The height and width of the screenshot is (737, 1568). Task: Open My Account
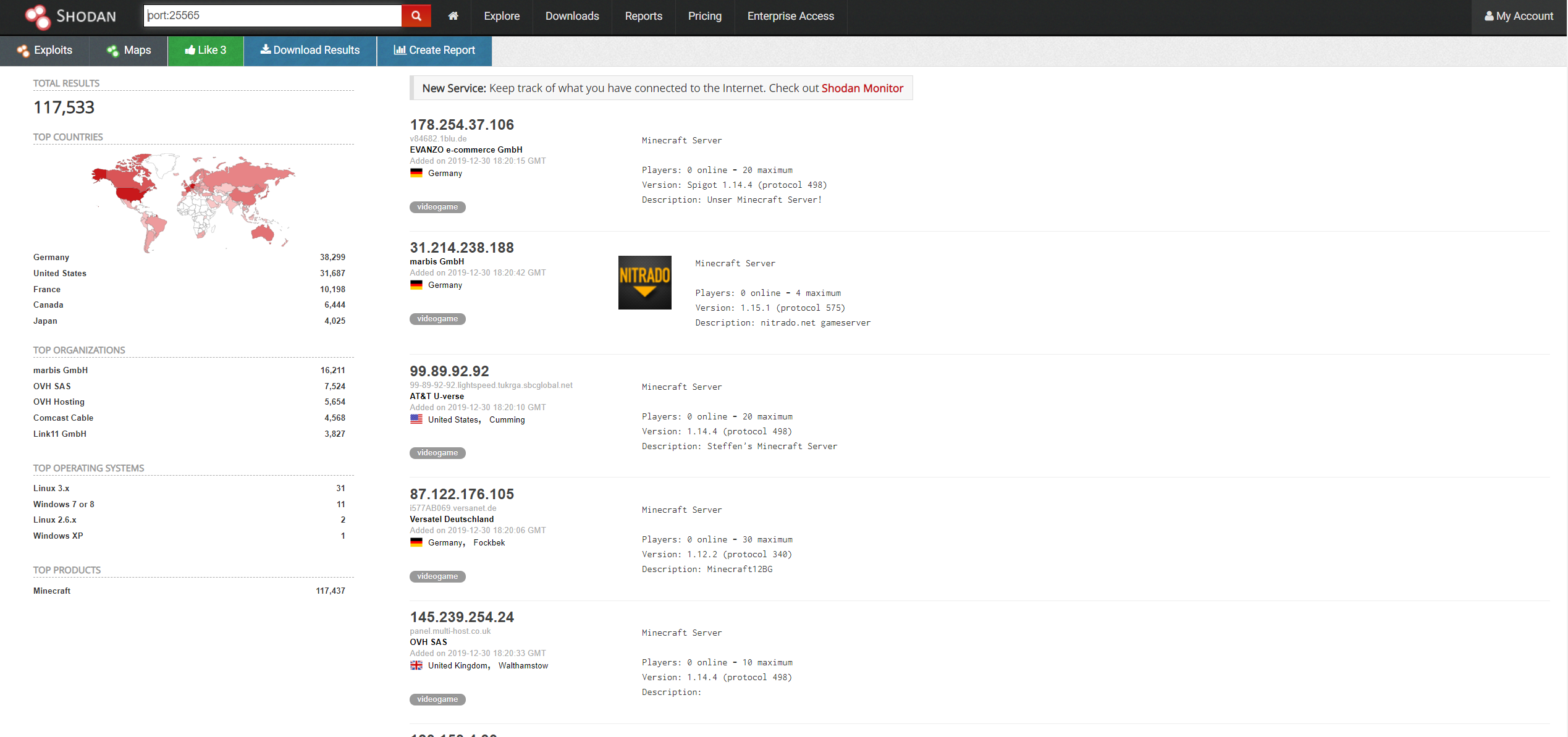coord(1519,17)
